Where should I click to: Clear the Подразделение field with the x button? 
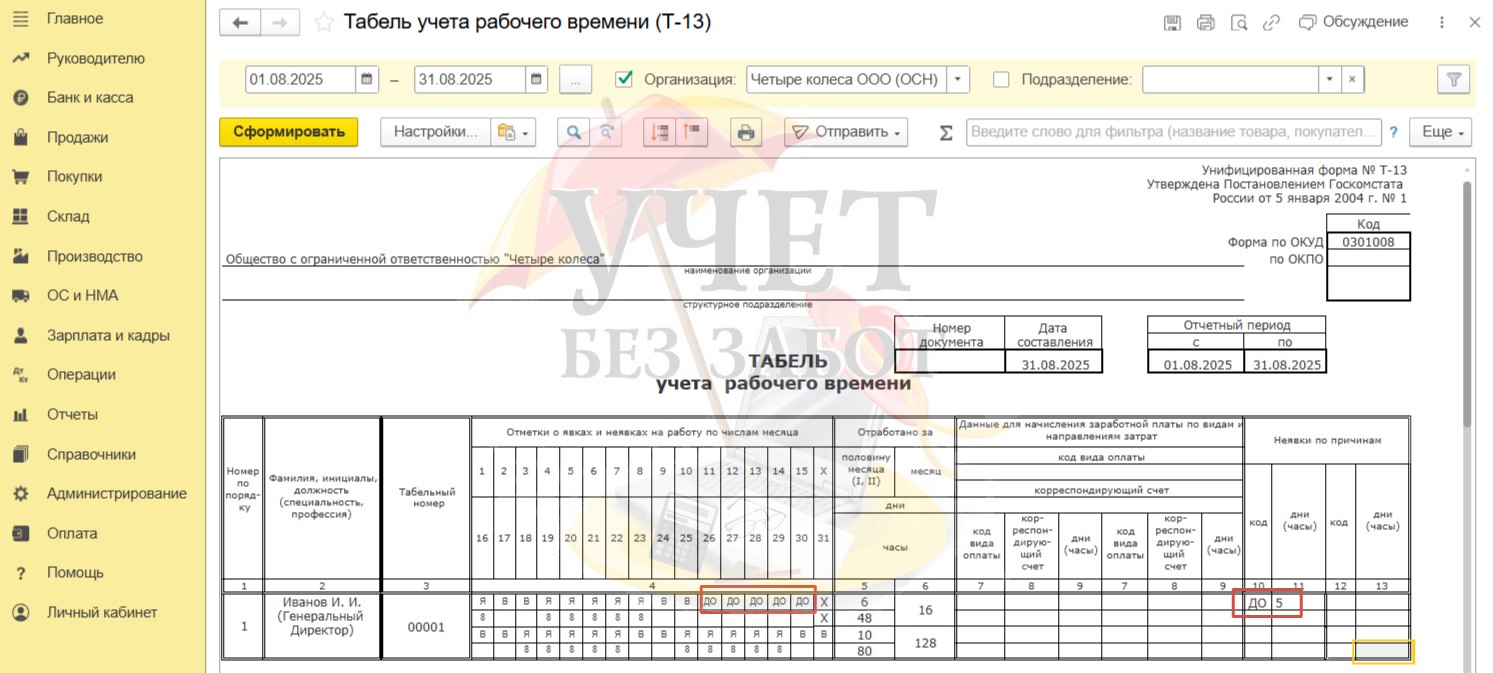click(x=1352, y=79)
